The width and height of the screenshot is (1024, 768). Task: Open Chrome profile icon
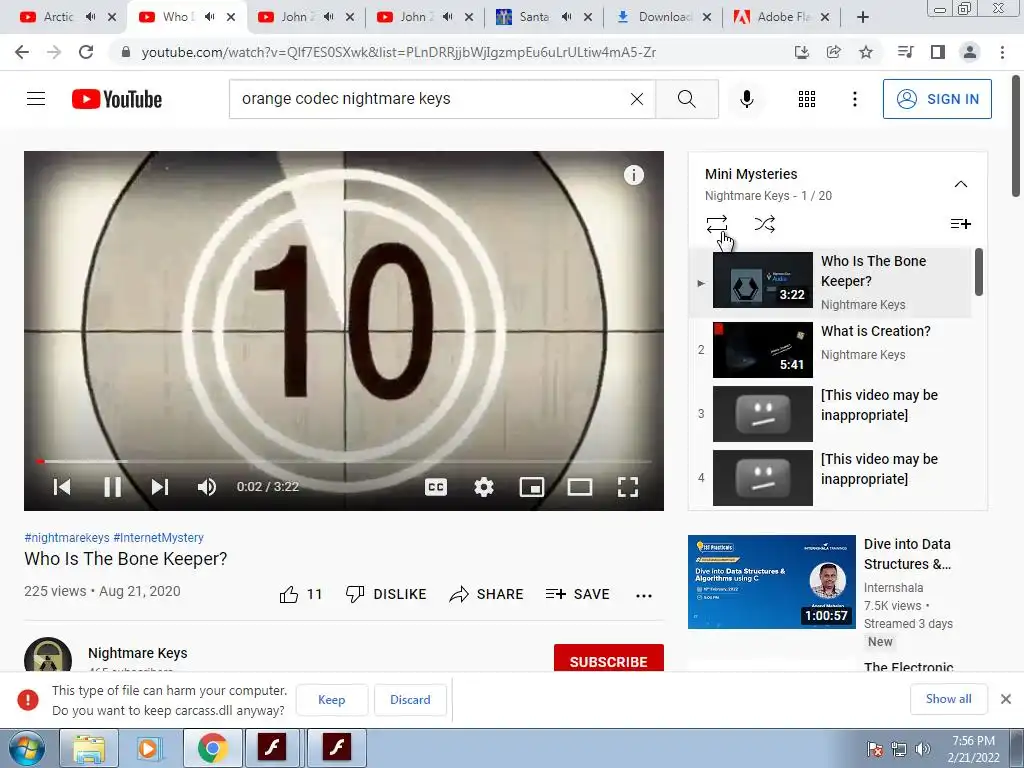(970, 52)
